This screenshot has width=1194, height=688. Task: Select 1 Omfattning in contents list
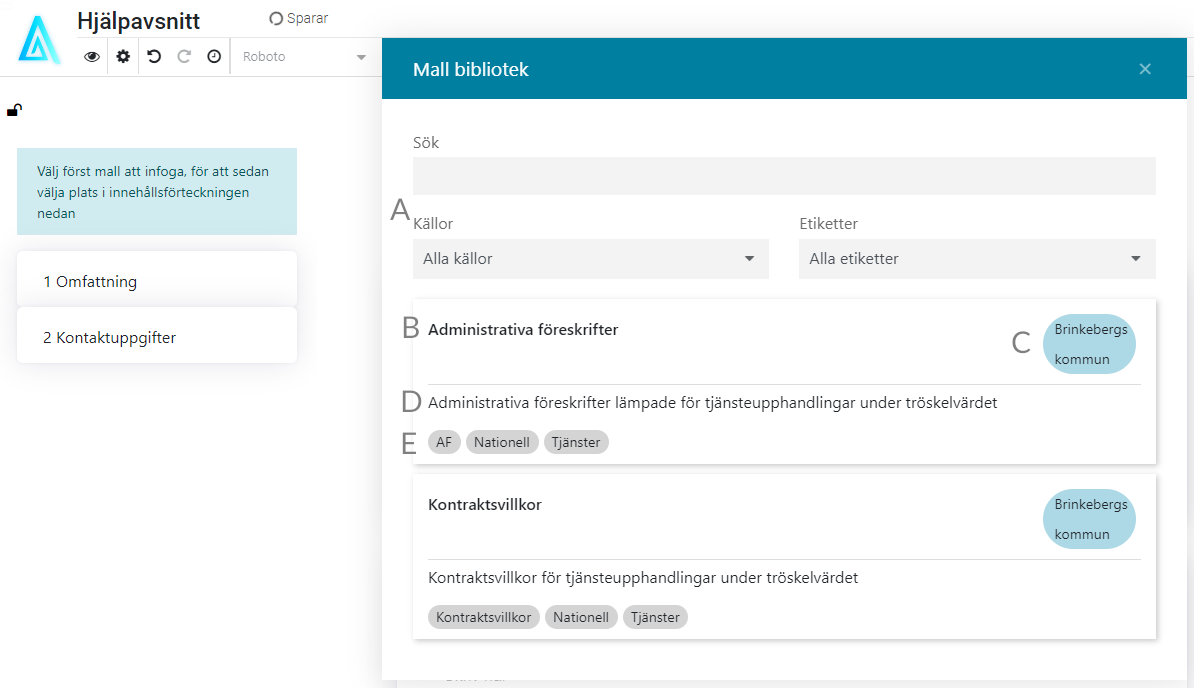tap(157, 282)
